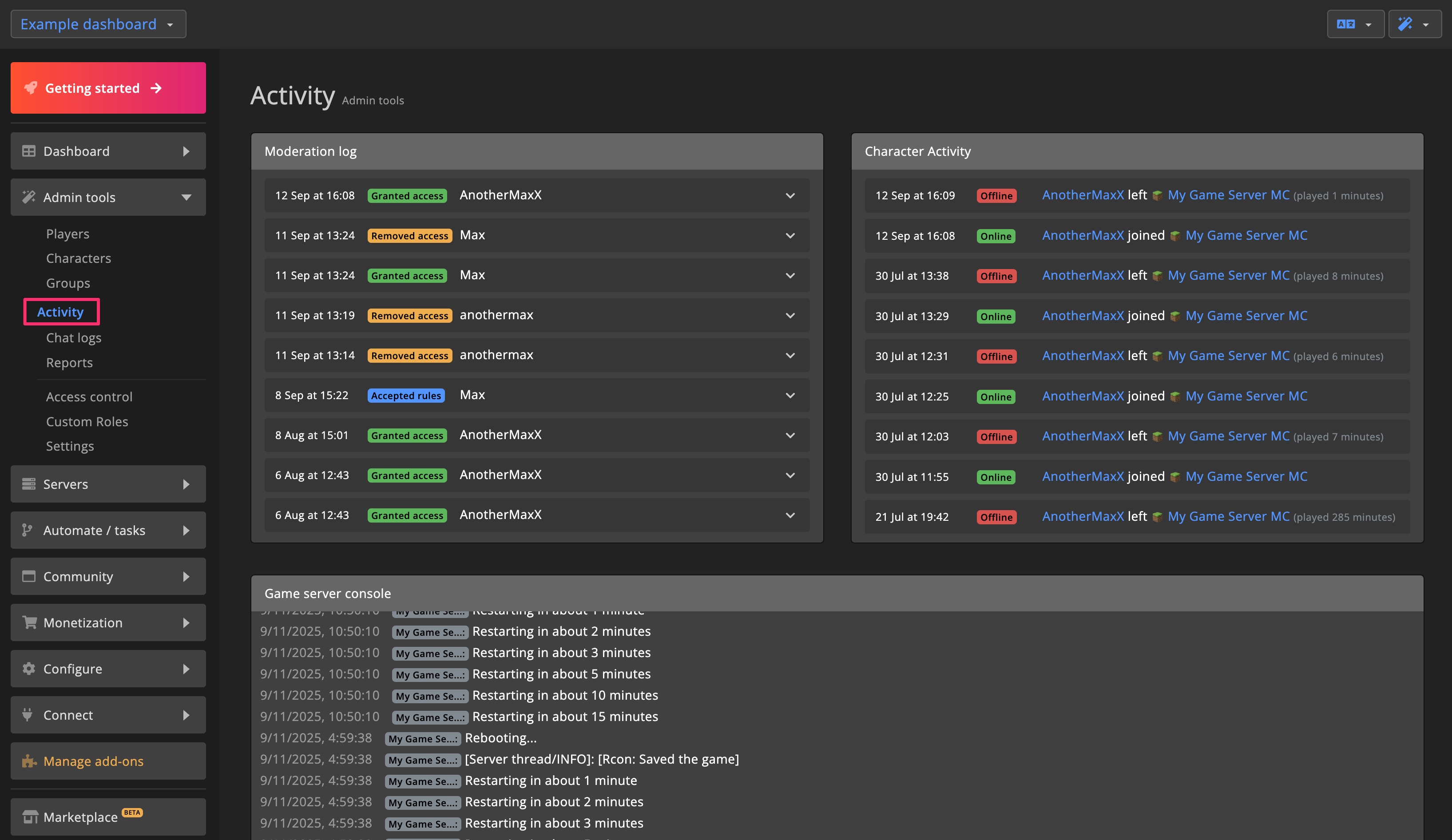The height and width of the screenshot is (840, 1452).
Task: Open Chat logs in Admin tools
Action: pos(74,337)
